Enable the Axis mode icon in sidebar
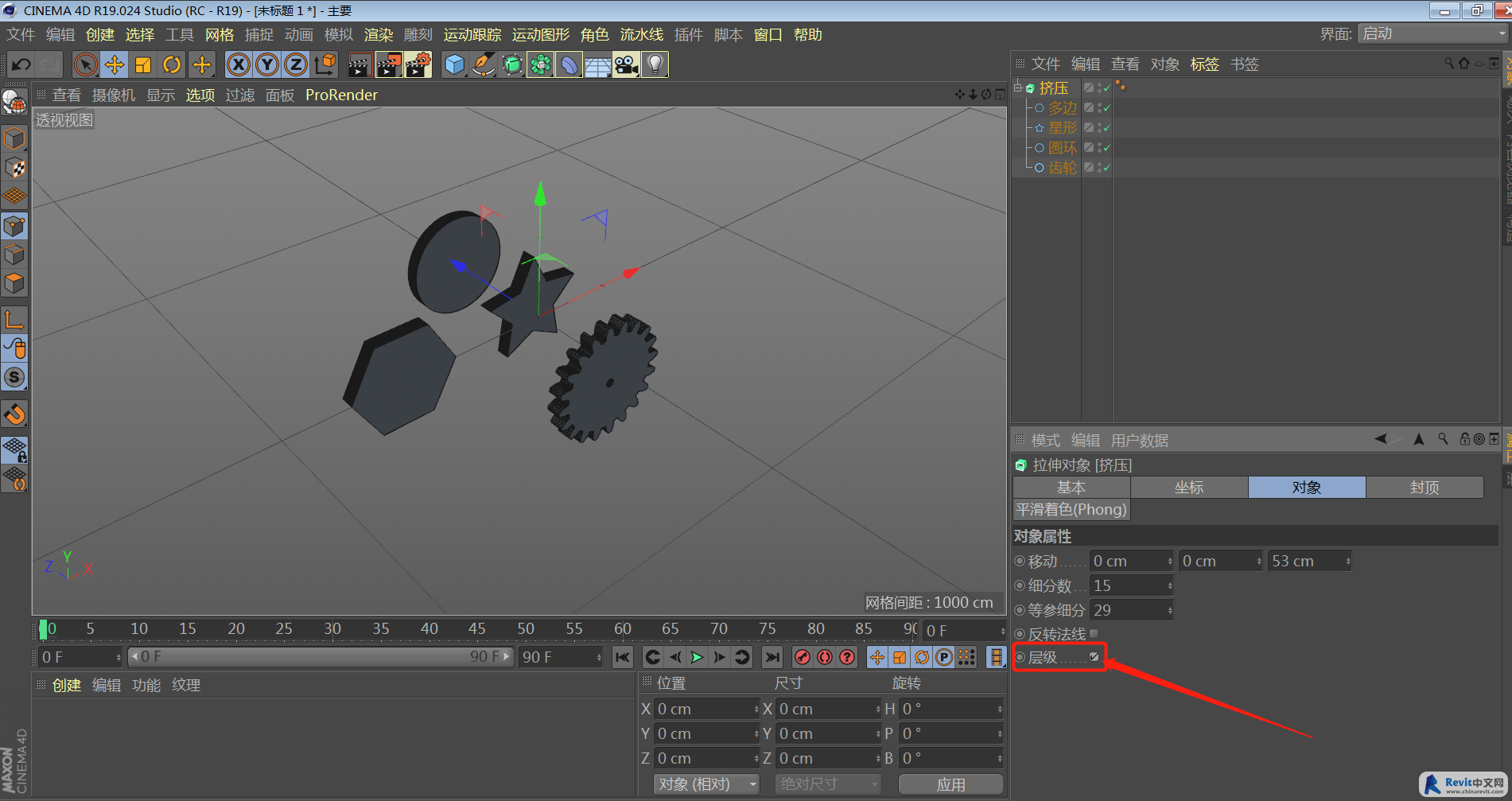Screen dimensions: 1512x801 [14, 321]
